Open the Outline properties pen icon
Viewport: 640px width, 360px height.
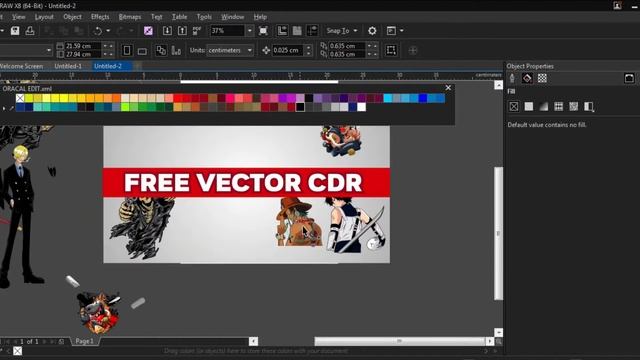click(512, 78)
